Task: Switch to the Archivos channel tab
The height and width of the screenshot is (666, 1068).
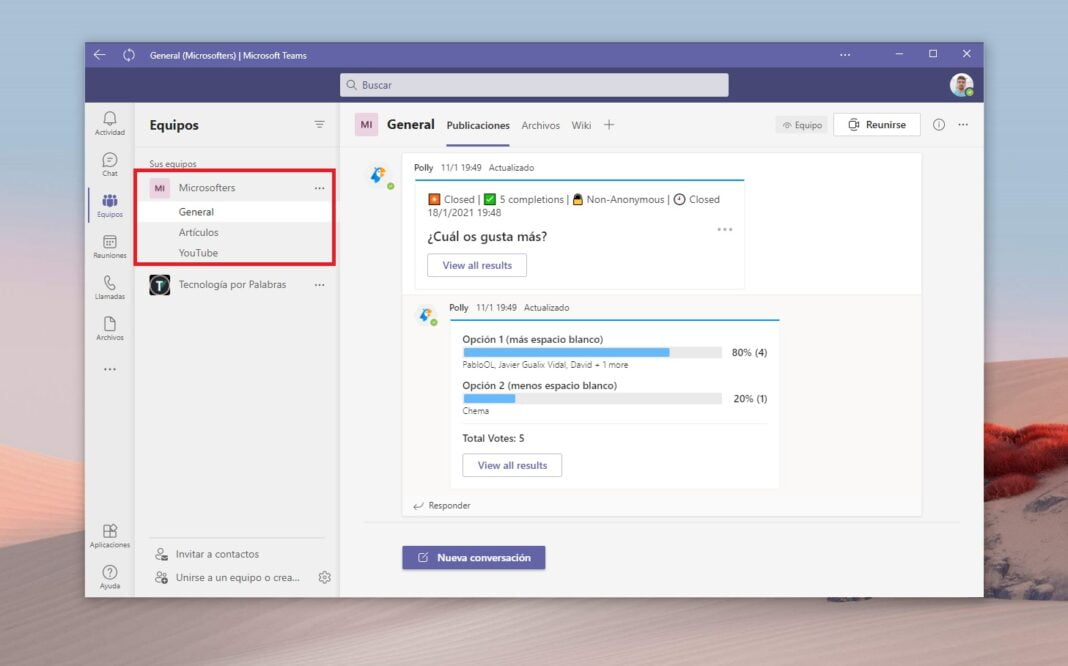Action: pyautogui.click(x=540, y=126)
